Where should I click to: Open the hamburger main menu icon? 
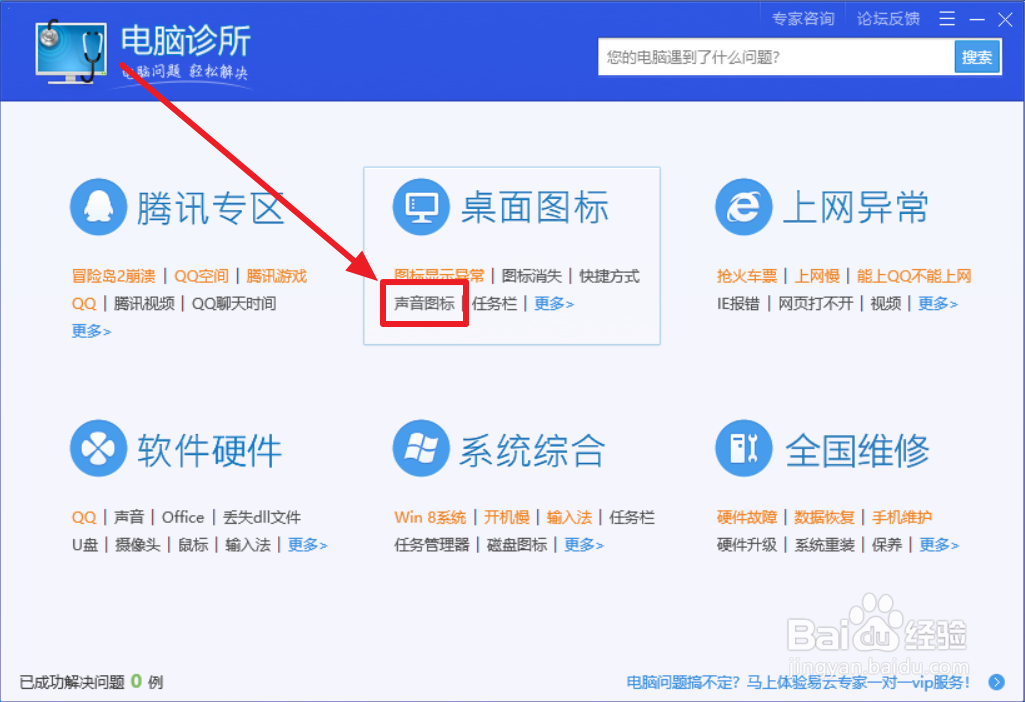tap(947, 19)
